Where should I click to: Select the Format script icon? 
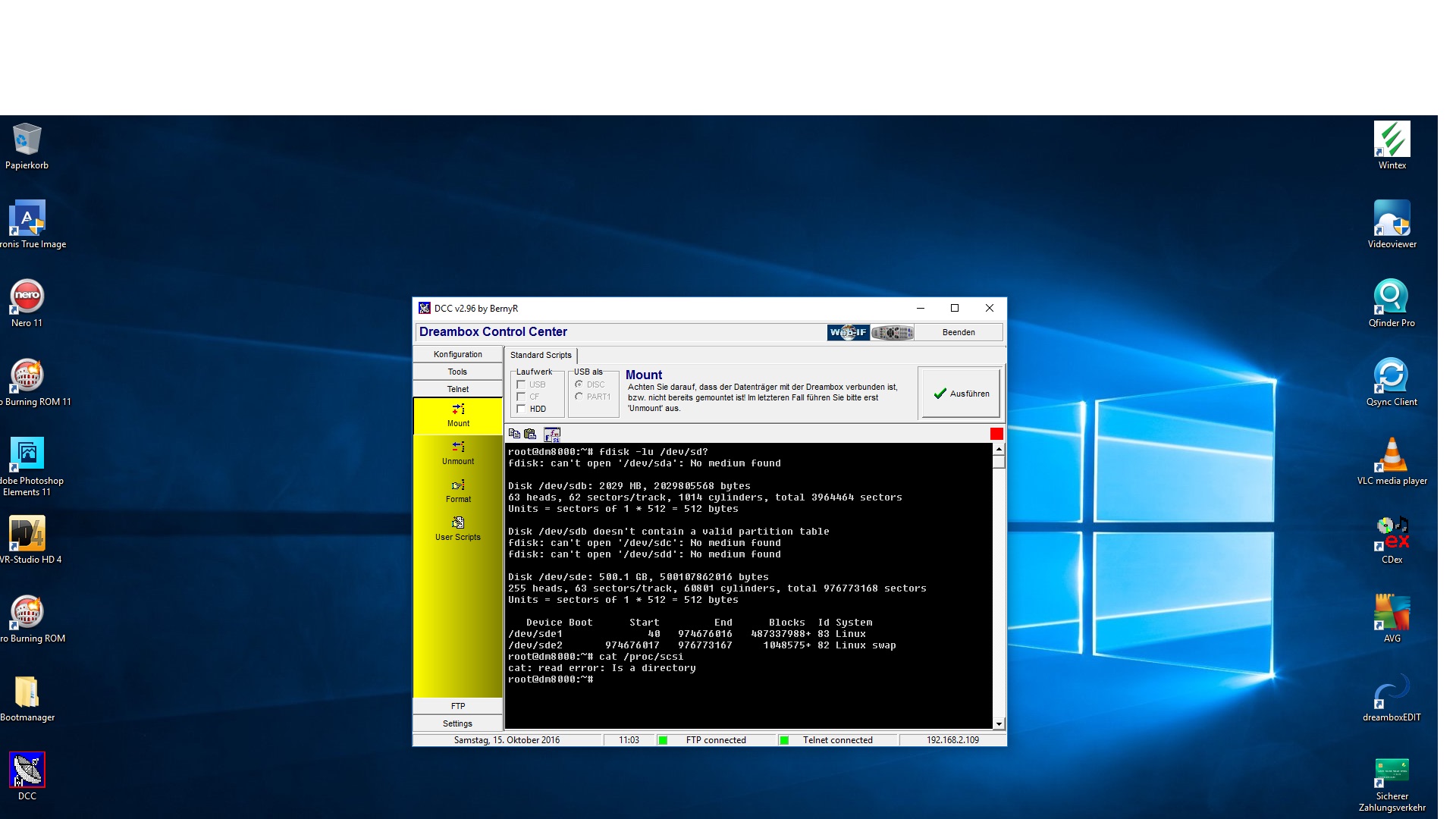(x=458, y=491)
